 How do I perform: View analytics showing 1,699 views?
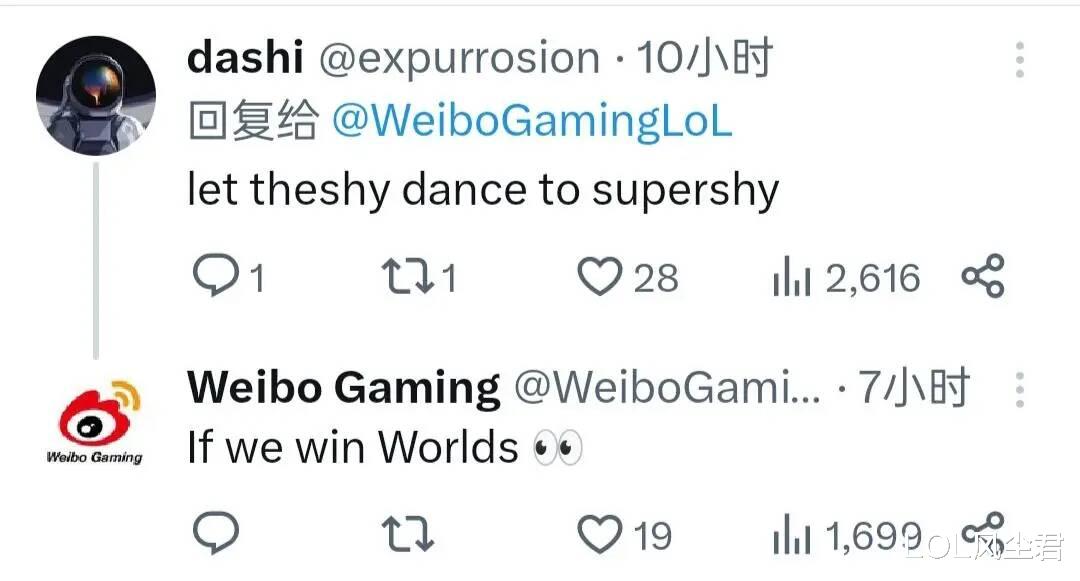[x=847, y=536]
